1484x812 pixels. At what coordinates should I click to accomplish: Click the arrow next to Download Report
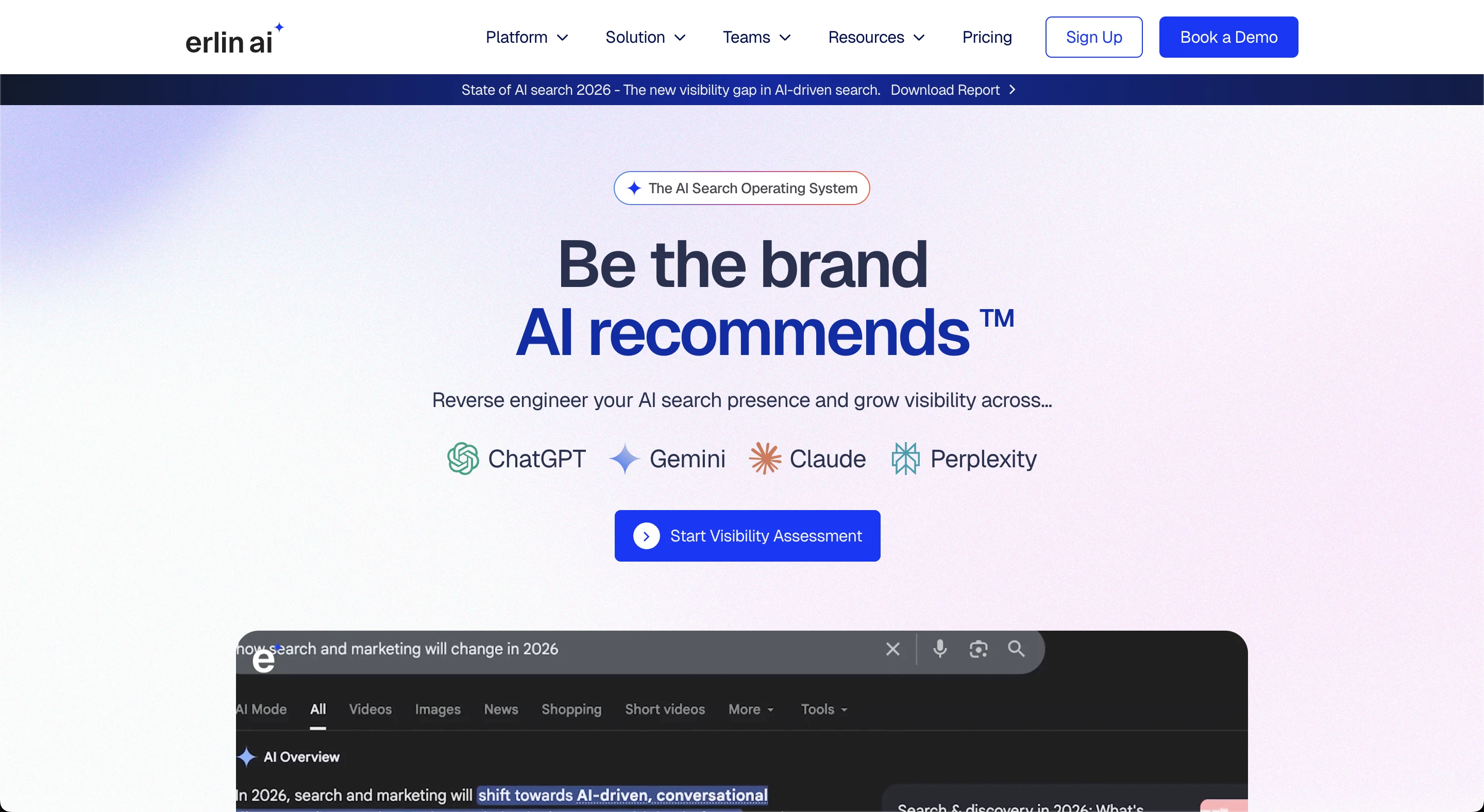(x=1012, y=90)
